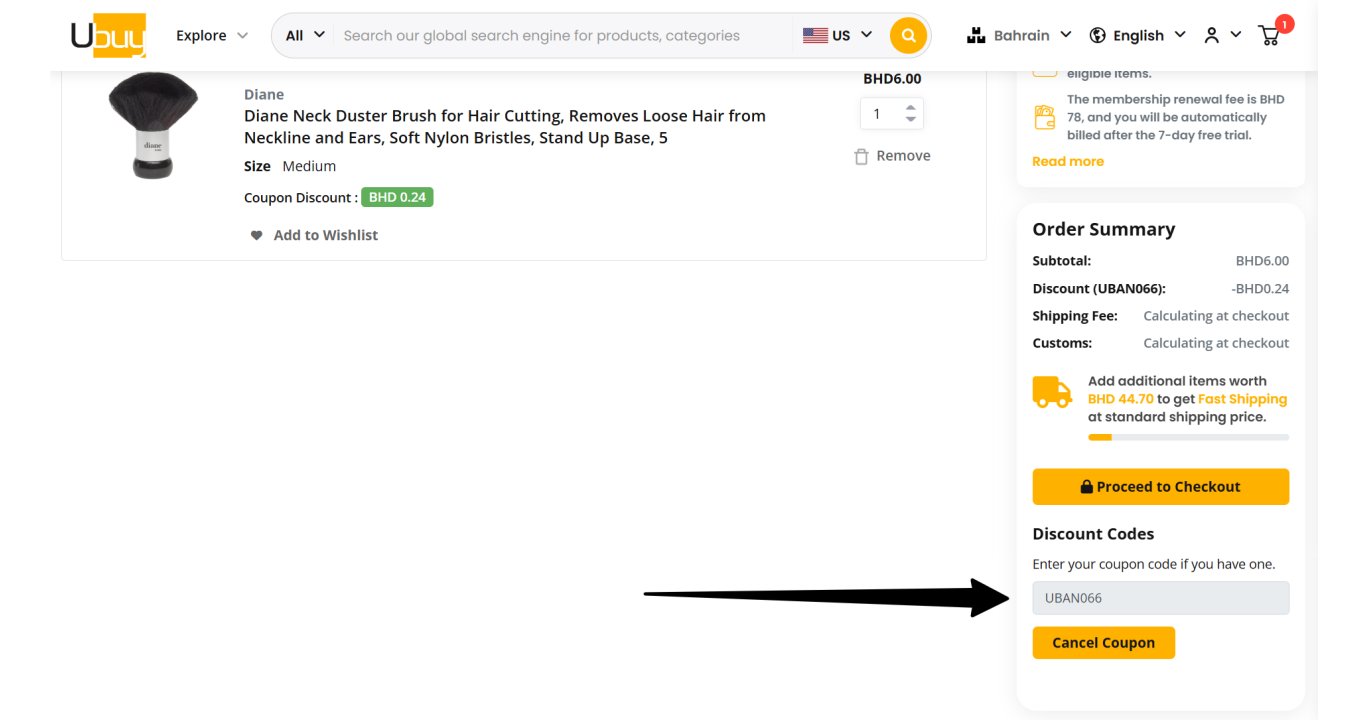Viewport: 1368px width, 720px height.
Task: Click the Add to Wishlist link
Action: coord(326,235)
